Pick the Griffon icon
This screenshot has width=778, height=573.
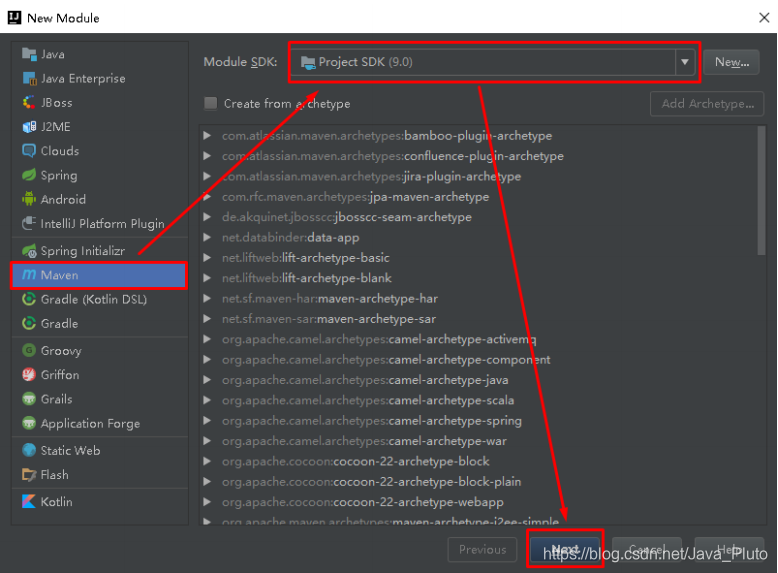(29, 375)
